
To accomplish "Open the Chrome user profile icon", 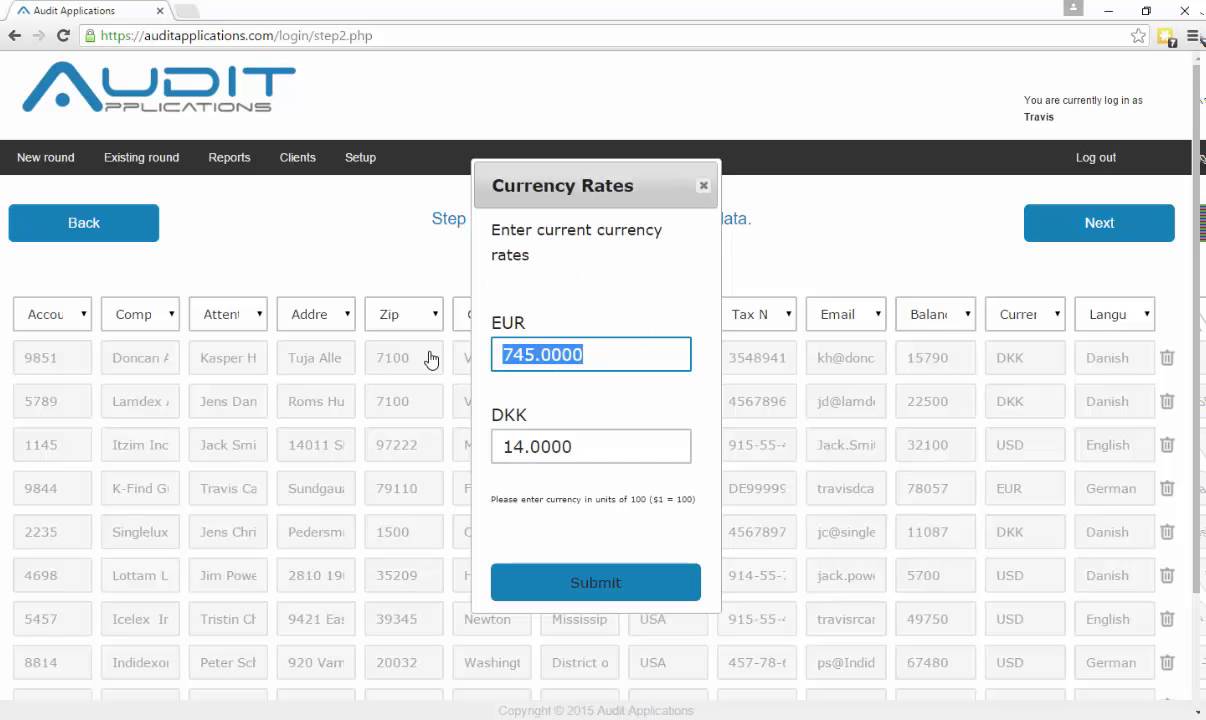I will (x=1073, y=8).
